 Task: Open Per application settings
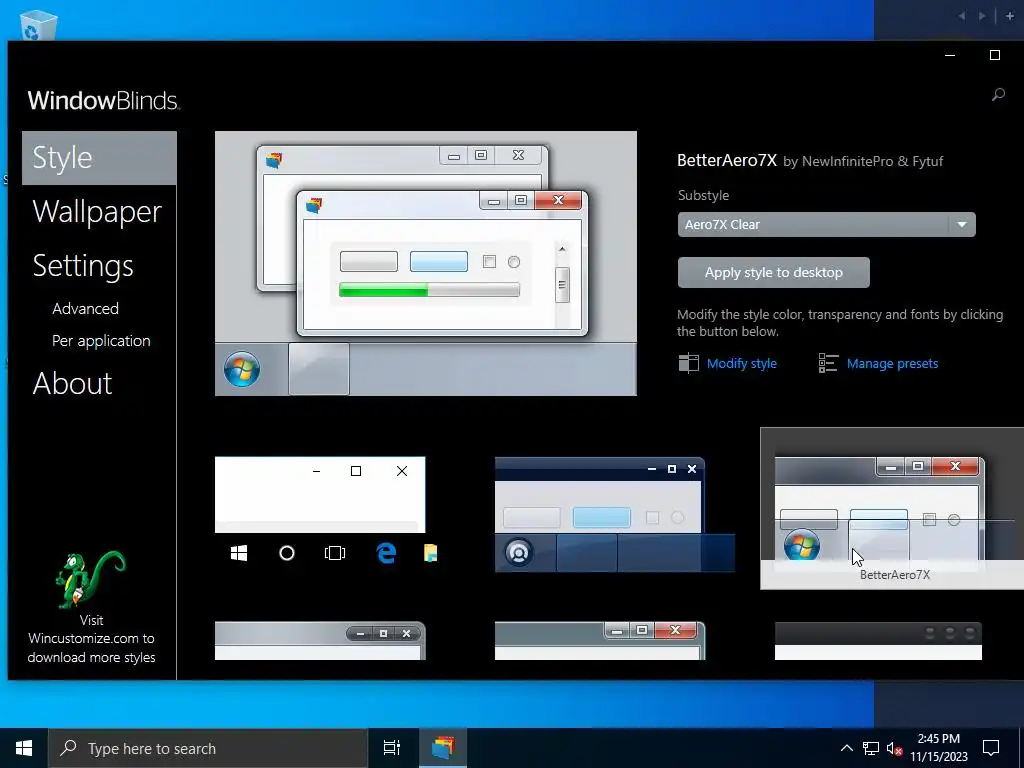(x=101, y=341)
